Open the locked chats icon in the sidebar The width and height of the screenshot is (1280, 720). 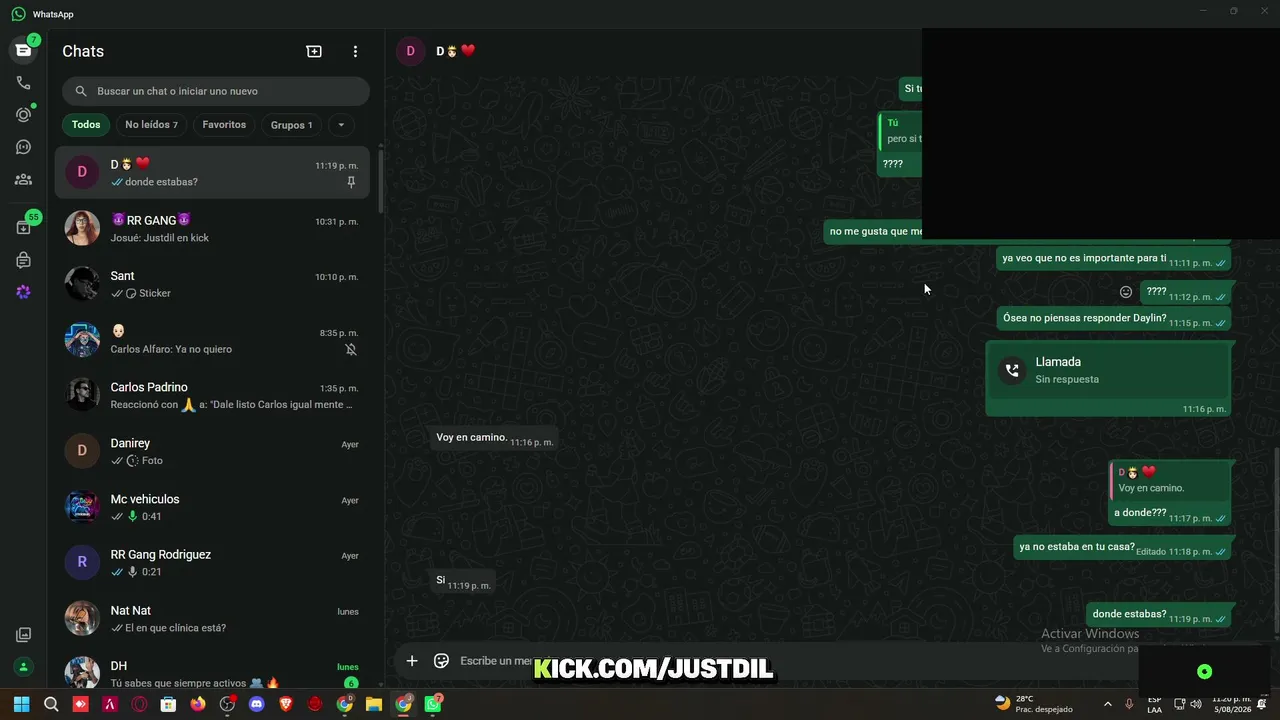coord(23,260)
